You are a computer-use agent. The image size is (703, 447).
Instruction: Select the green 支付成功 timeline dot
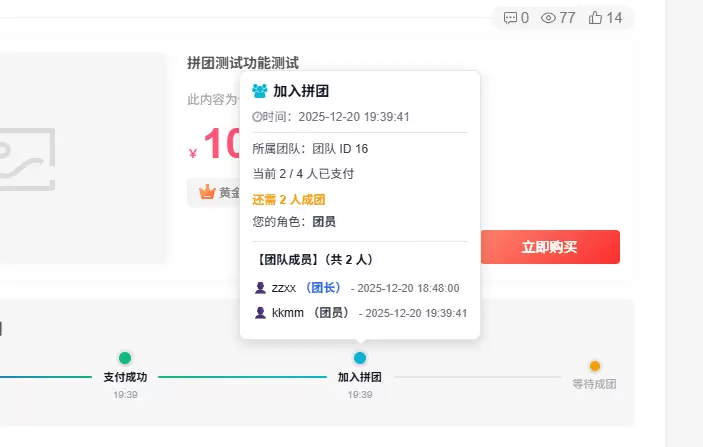(x=125, y=358)
